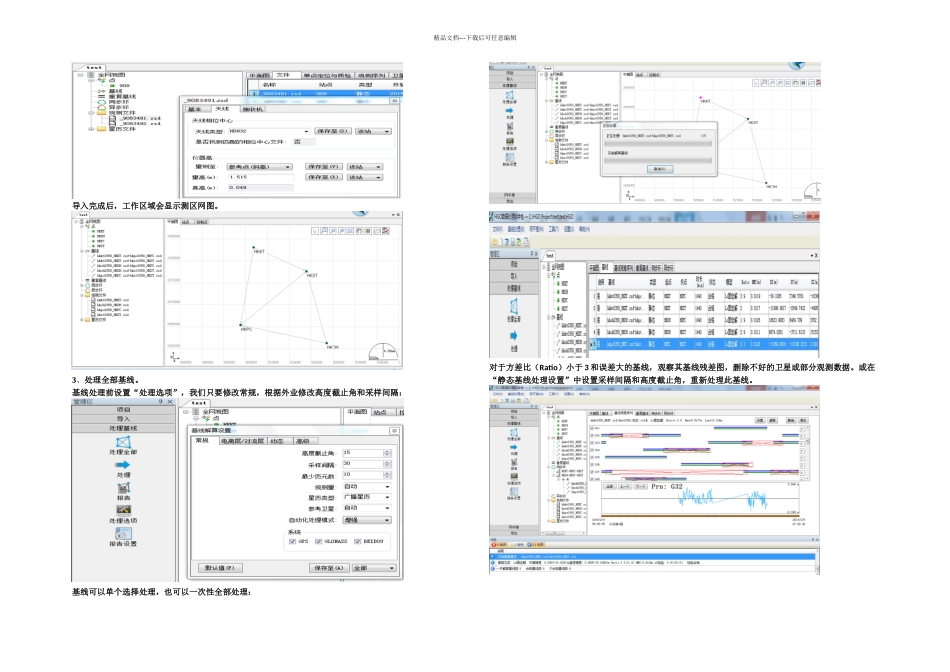Toggle the GLONASS system checkbox
Image resolution: width=950 pixels, height=672 pixels.
(x=318, y=541)
